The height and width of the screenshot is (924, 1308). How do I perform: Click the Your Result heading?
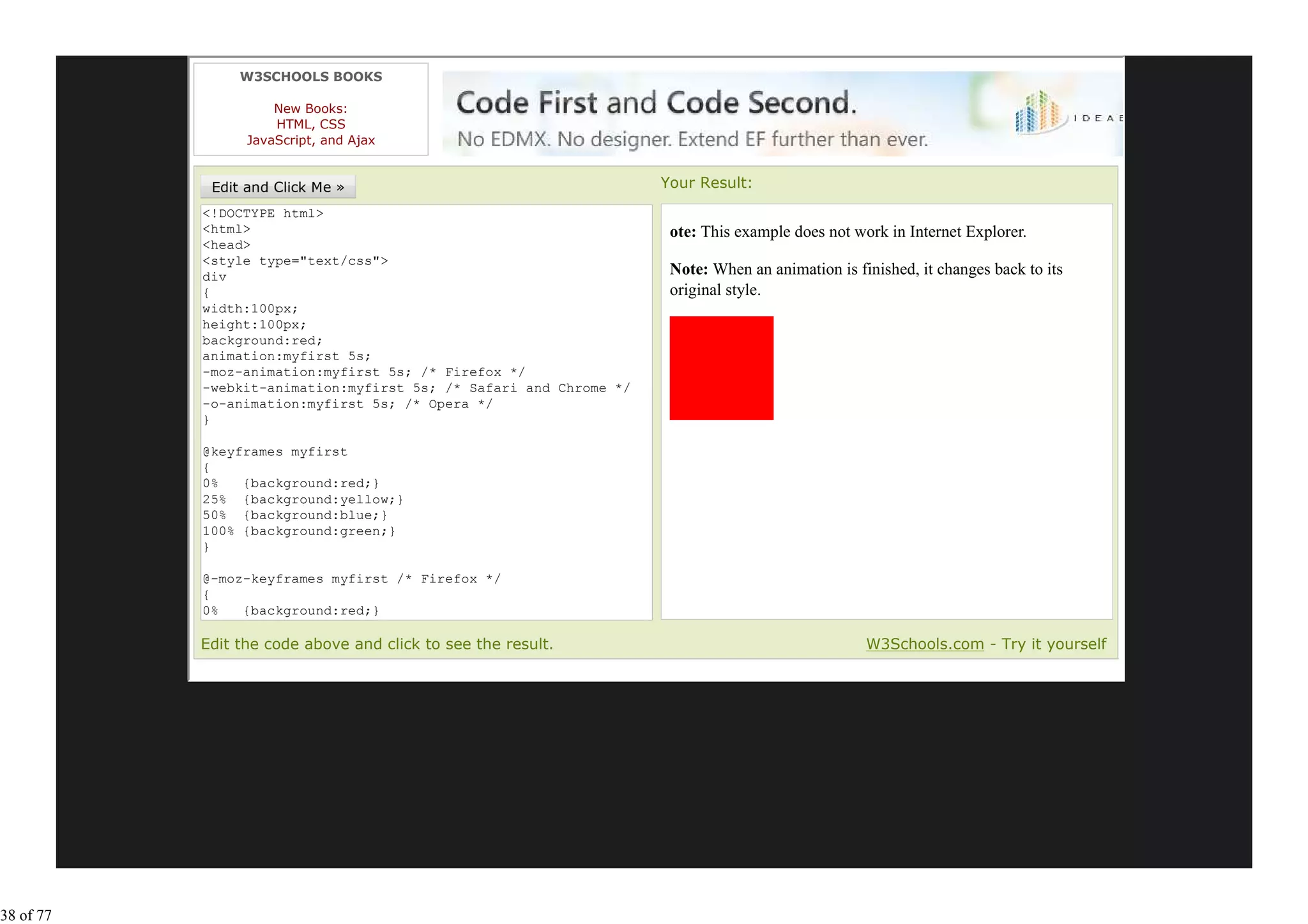pos(706,183)
